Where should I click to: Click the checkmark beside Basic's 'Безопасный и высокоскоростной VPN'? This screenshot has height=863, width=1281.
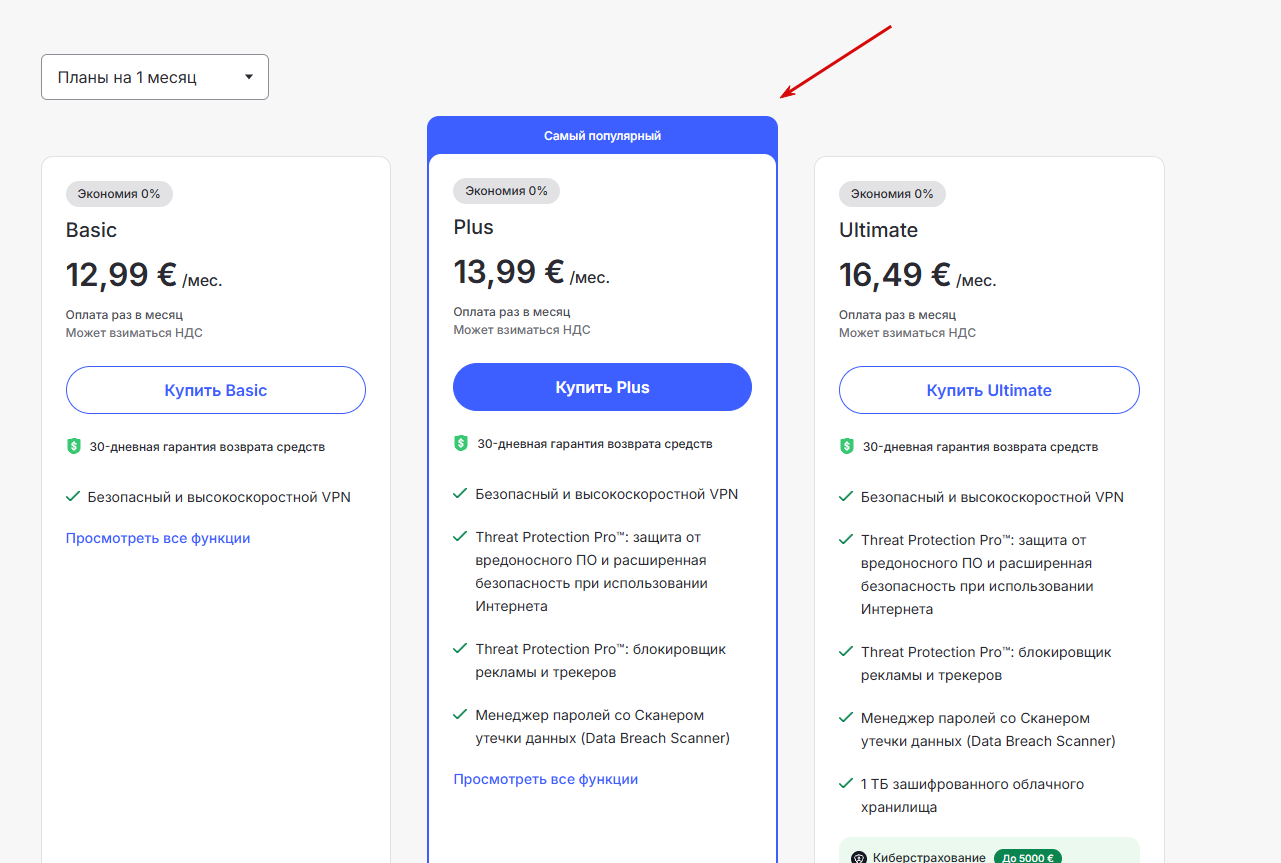click(x=73, y=496)
